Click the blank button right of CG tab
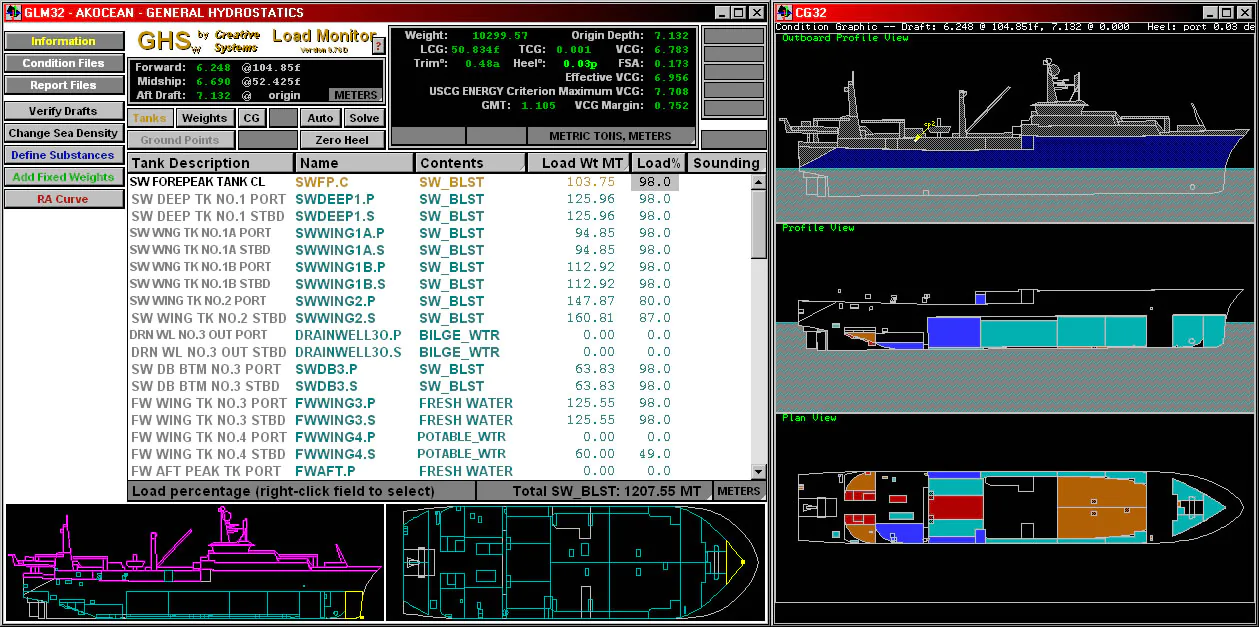 (283, 118)
